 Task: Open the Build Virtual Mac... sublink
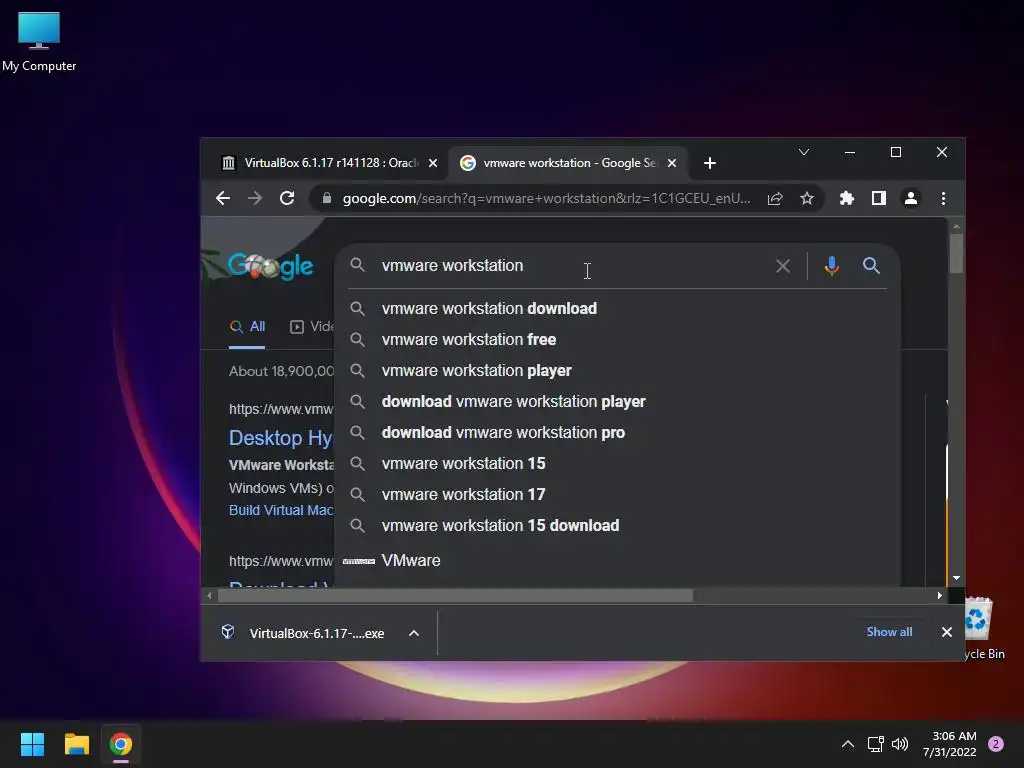(281, 510)
